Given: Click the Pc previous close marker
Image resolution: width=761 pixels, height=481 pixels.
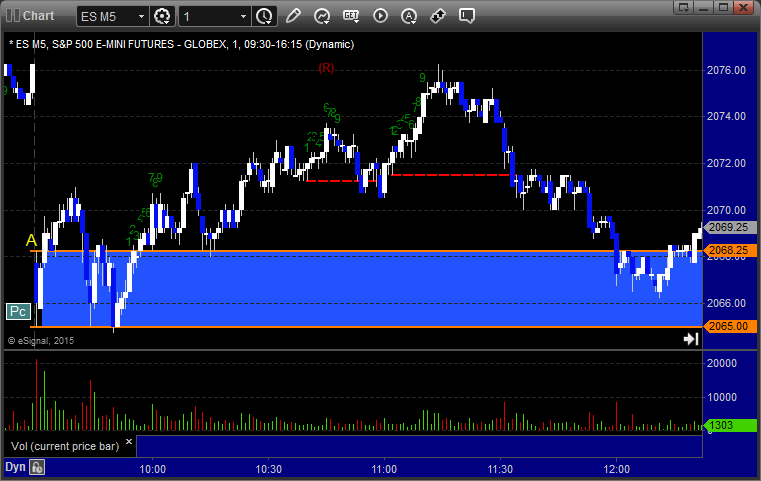Looking at the screenshot, I should tap(18, 312).
